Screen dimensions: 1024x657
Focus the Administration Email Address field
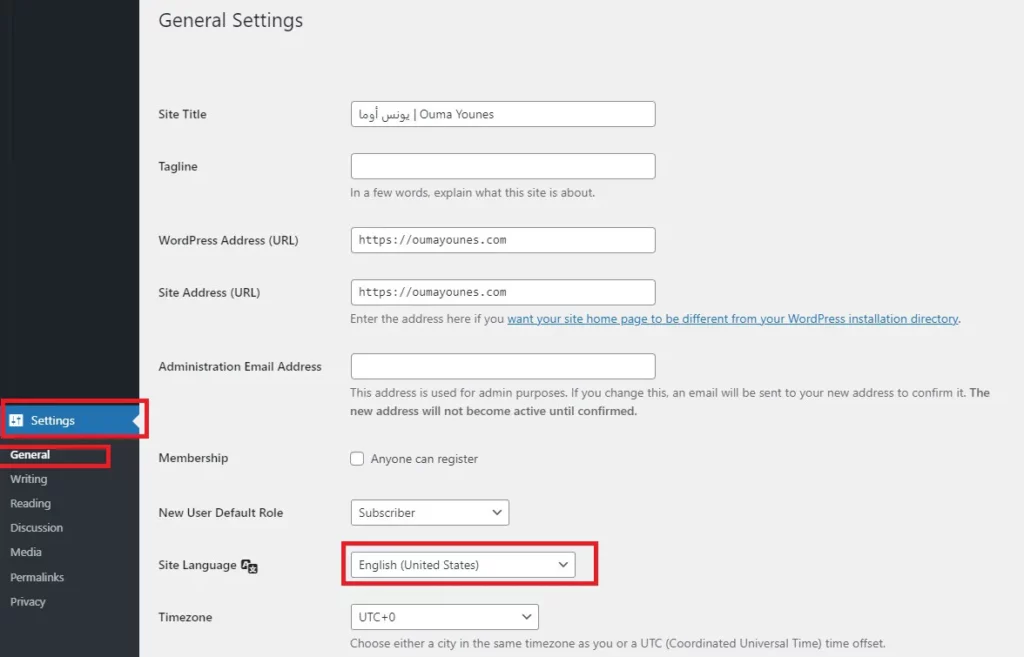(503, 366)
